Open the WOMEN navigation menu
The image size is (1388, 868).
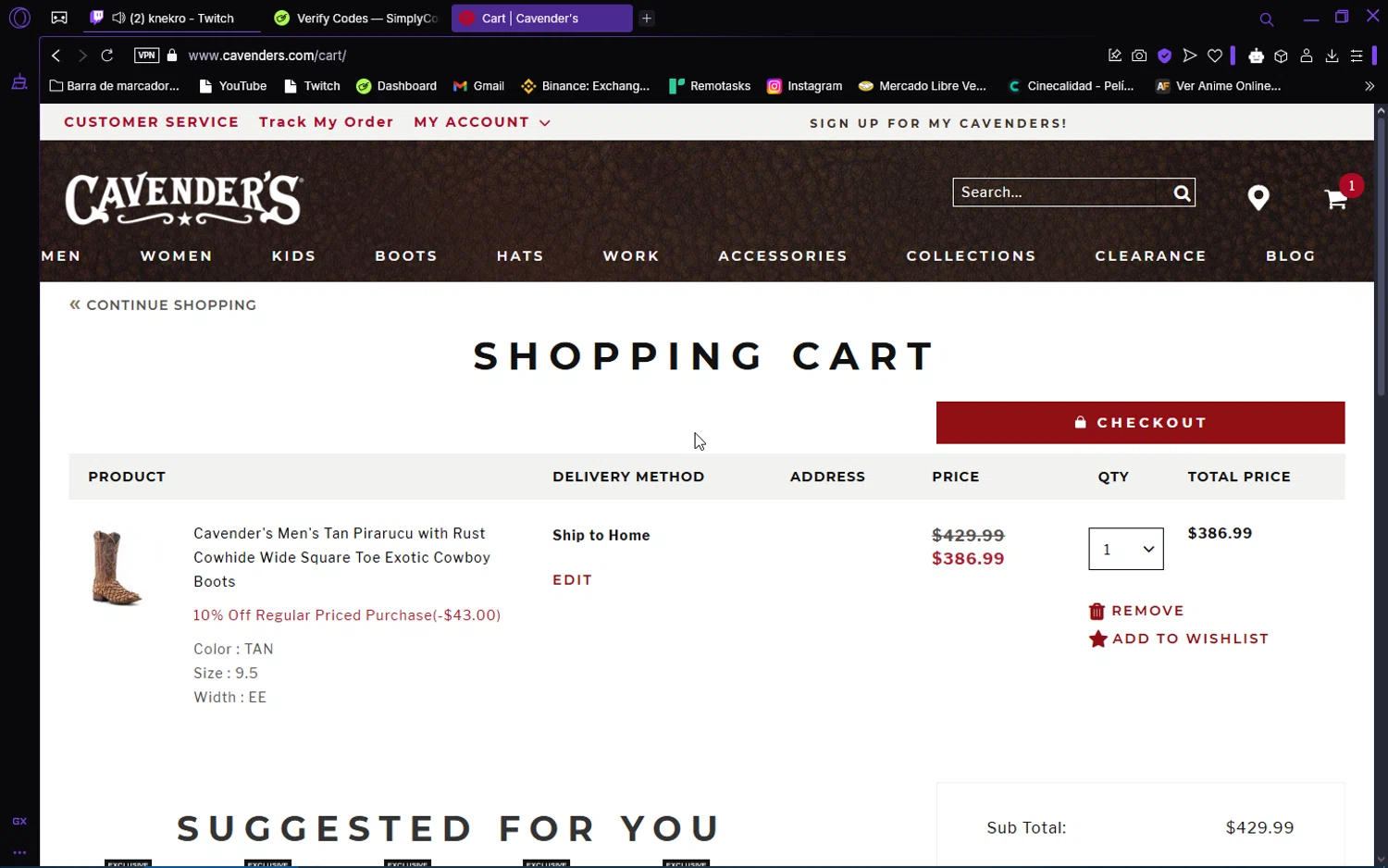[177, 256]
